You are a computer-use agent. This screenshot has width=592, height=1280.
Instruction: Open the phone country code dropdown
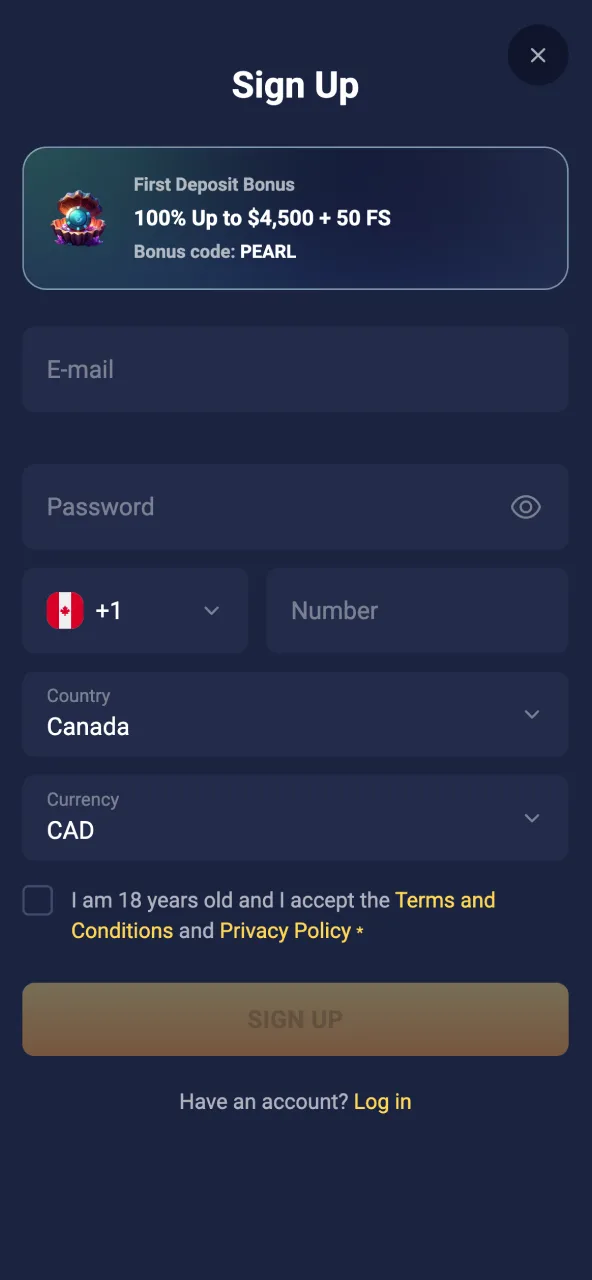point(135,610)
